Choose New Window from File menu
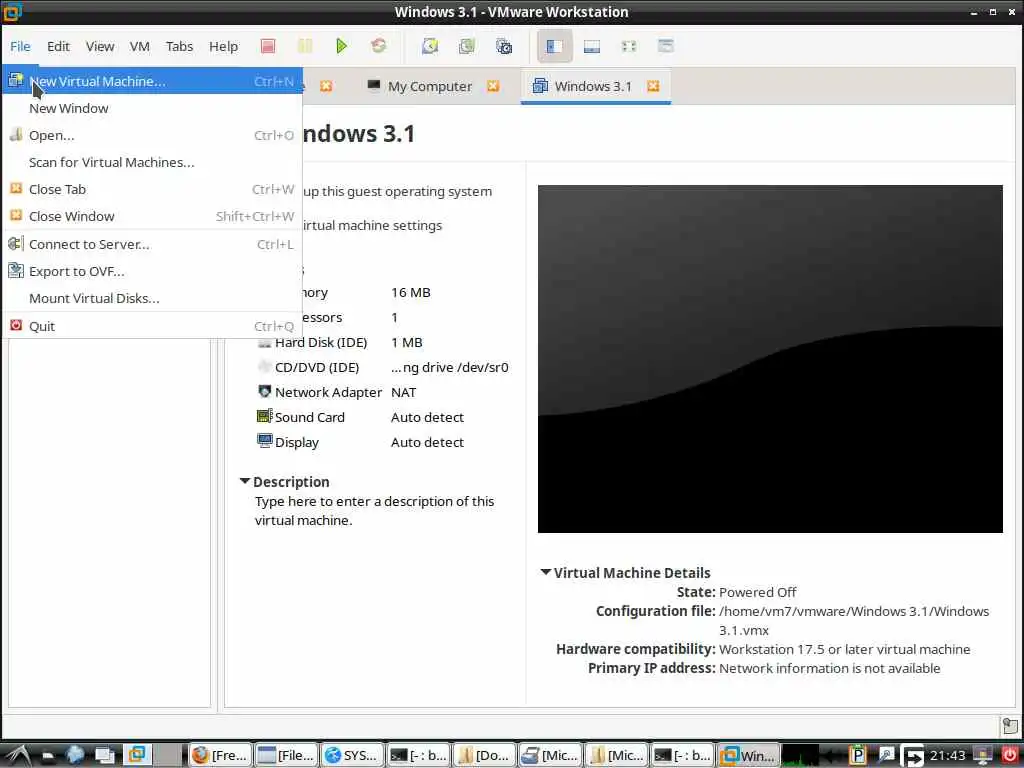This screenshot has width=1024, height=768. click(x=152, y=108)
